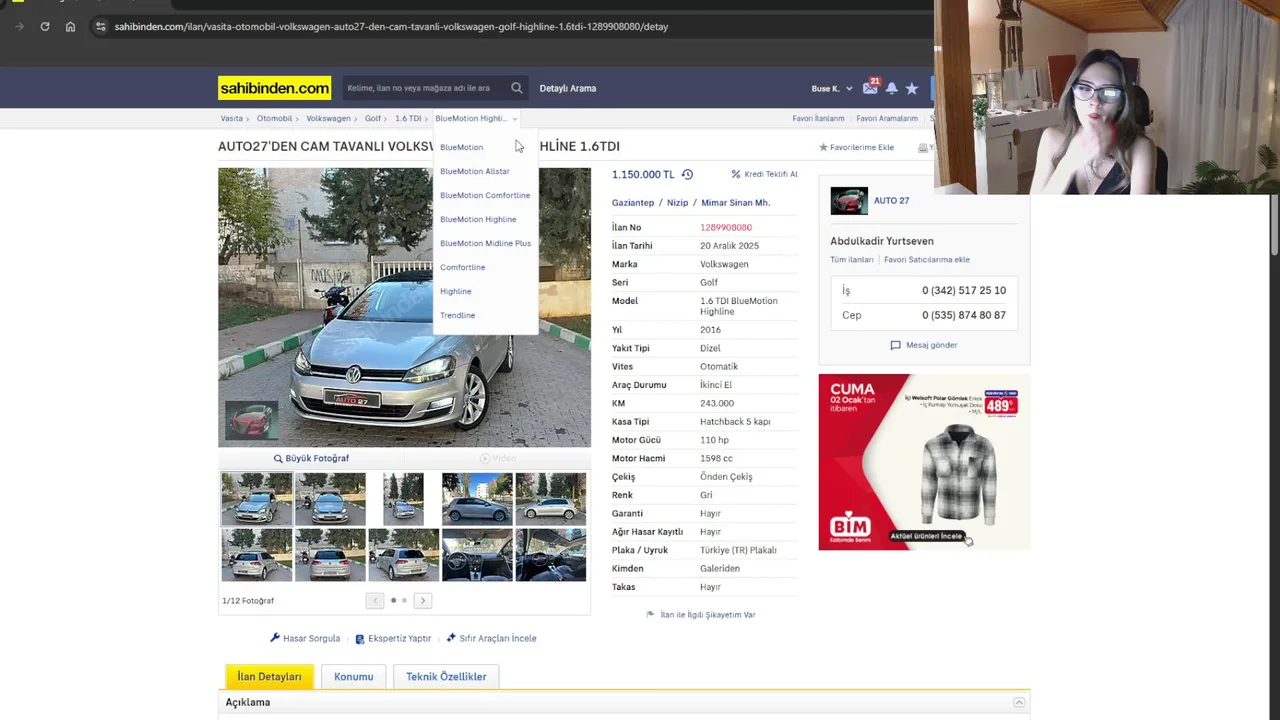
Task: Click the Nizip location link
Action: point(678,203)
